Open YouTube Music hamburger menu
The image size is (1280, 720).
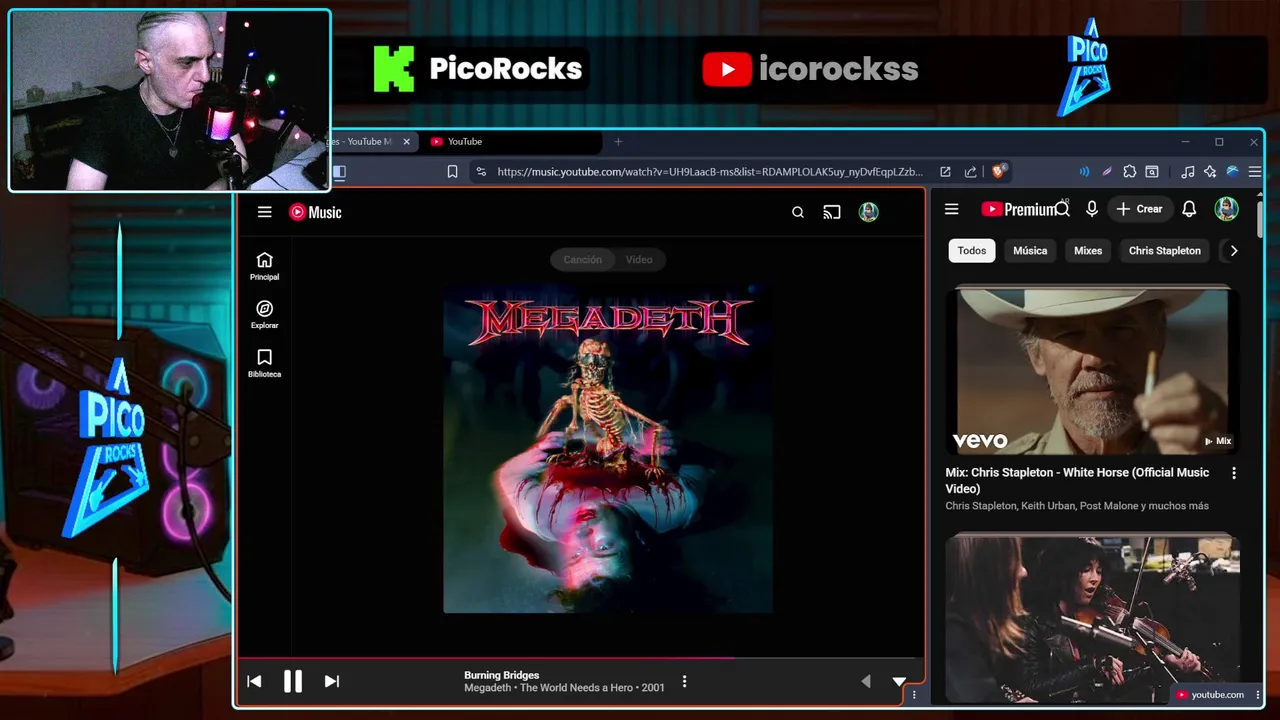tap(264, 212)
